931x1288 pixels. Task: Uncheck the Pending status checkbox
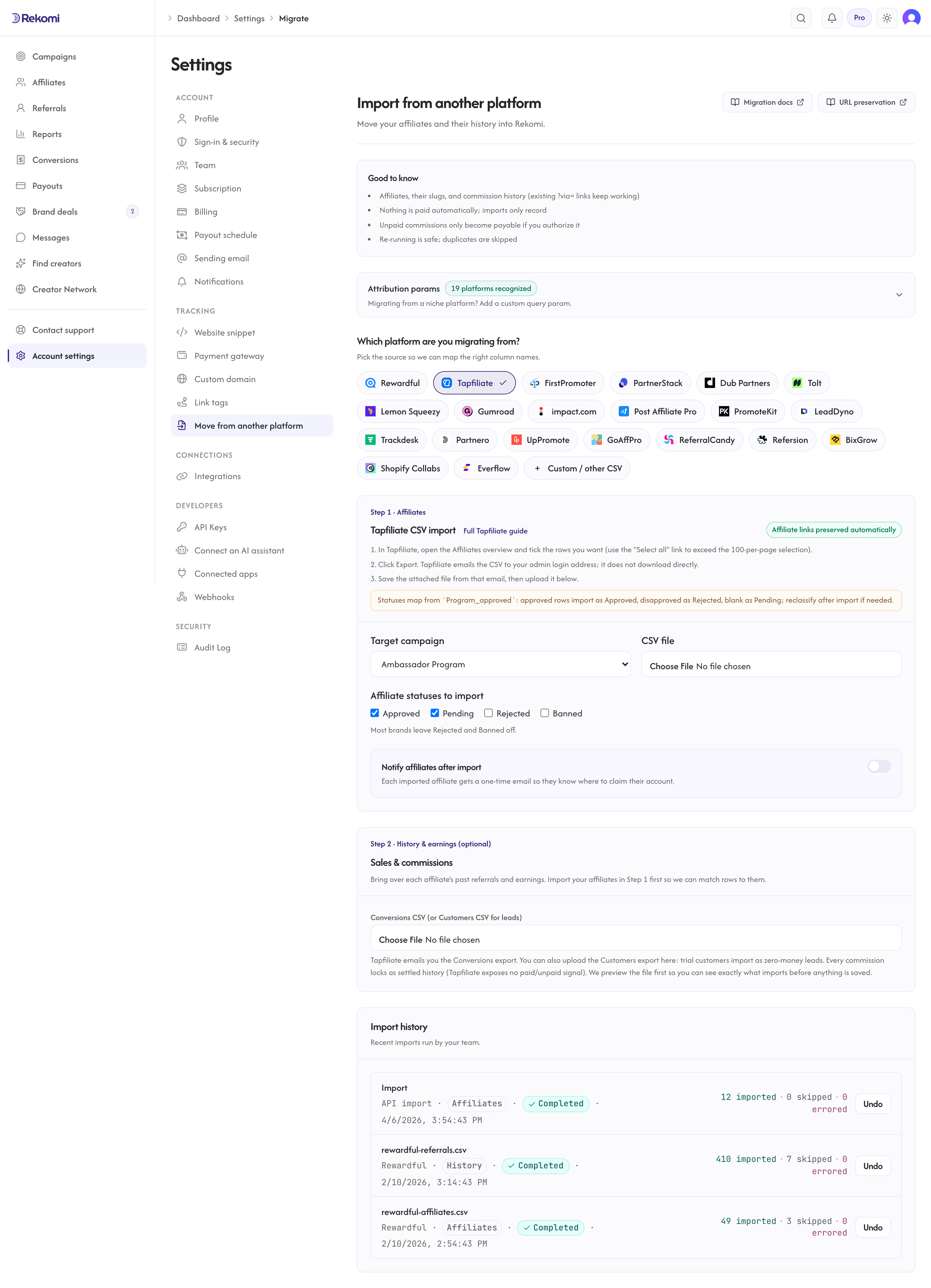tap(435, 713)
